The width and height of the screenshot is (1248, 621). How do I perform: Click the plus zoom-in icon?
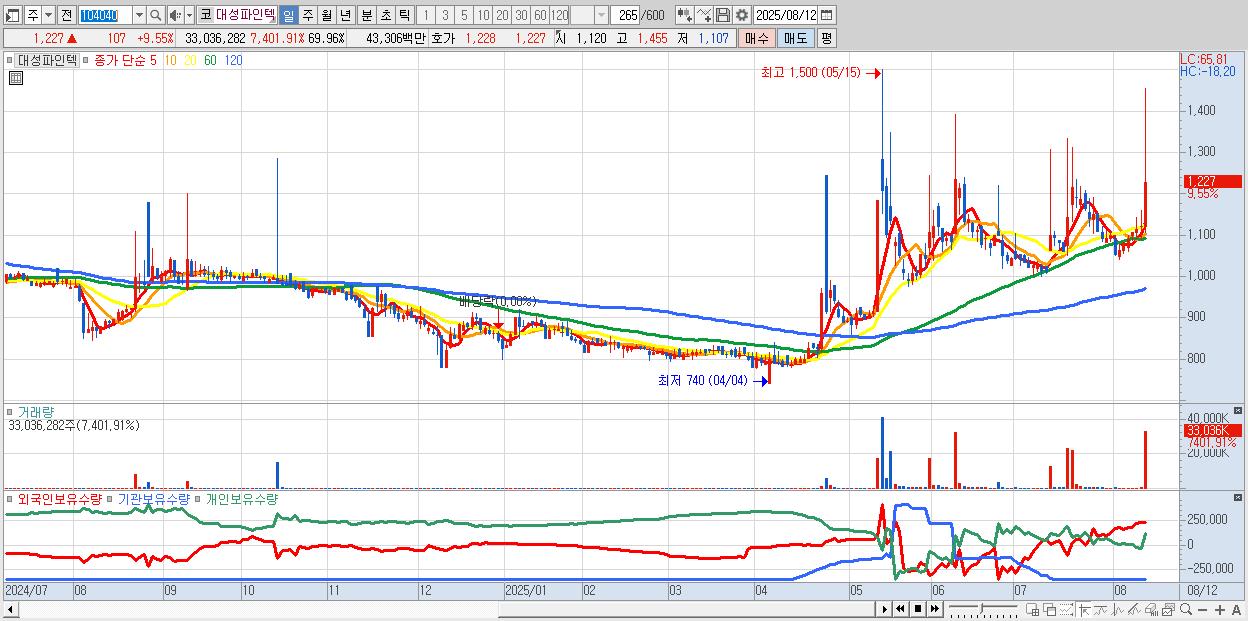click(1220, 609)
